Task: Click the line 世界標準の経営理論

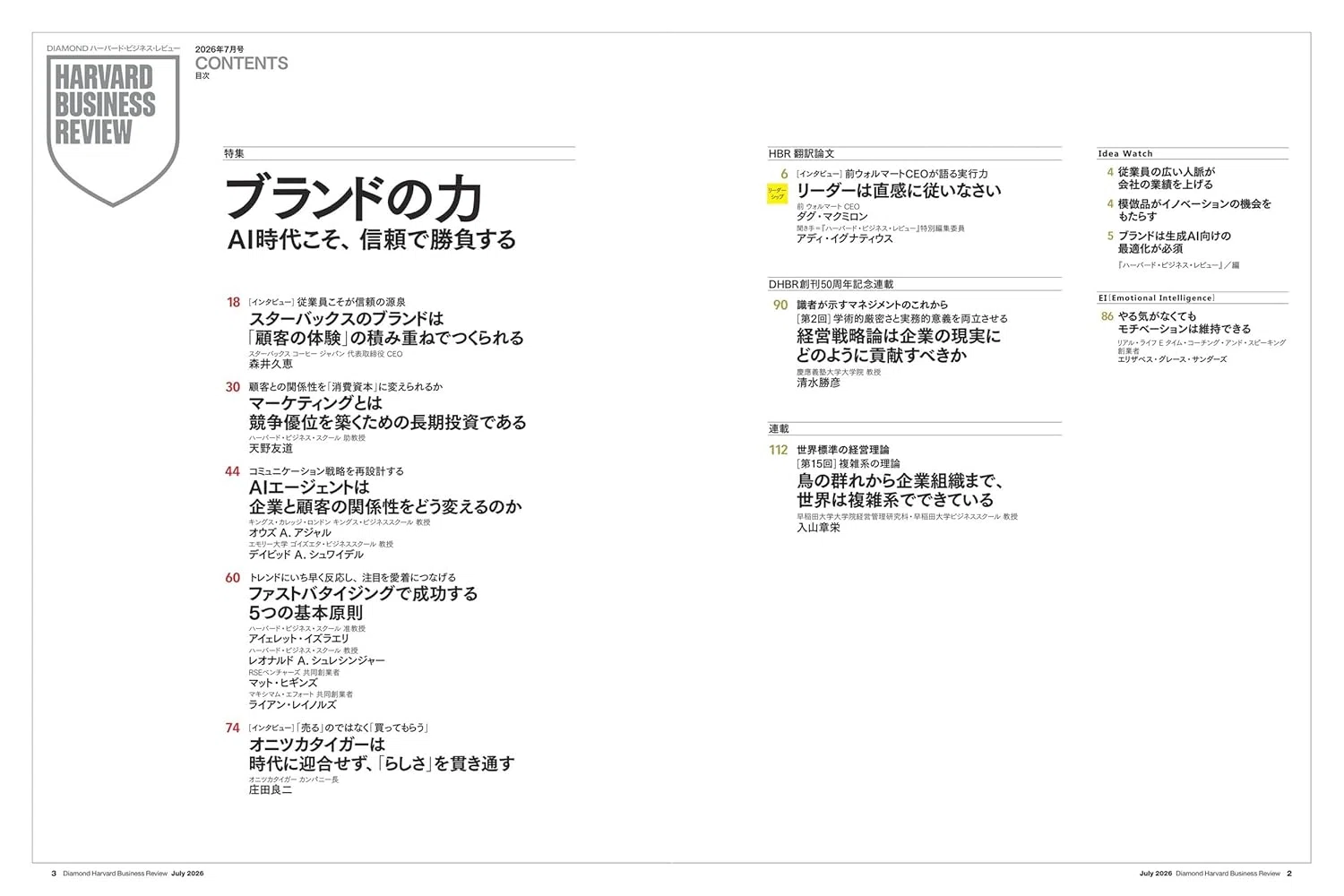Action: [x=843, y=450]
